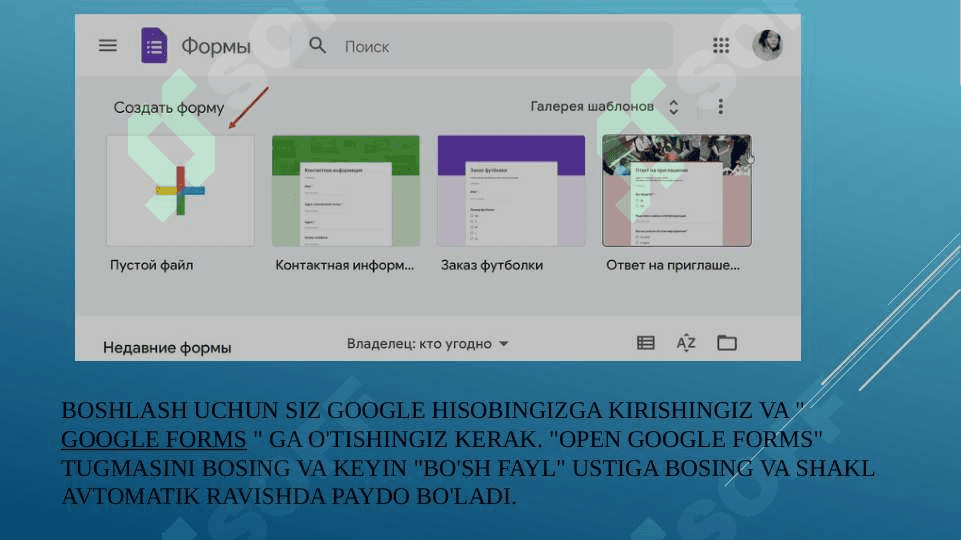Click the Формы title text

coord(216,46)
